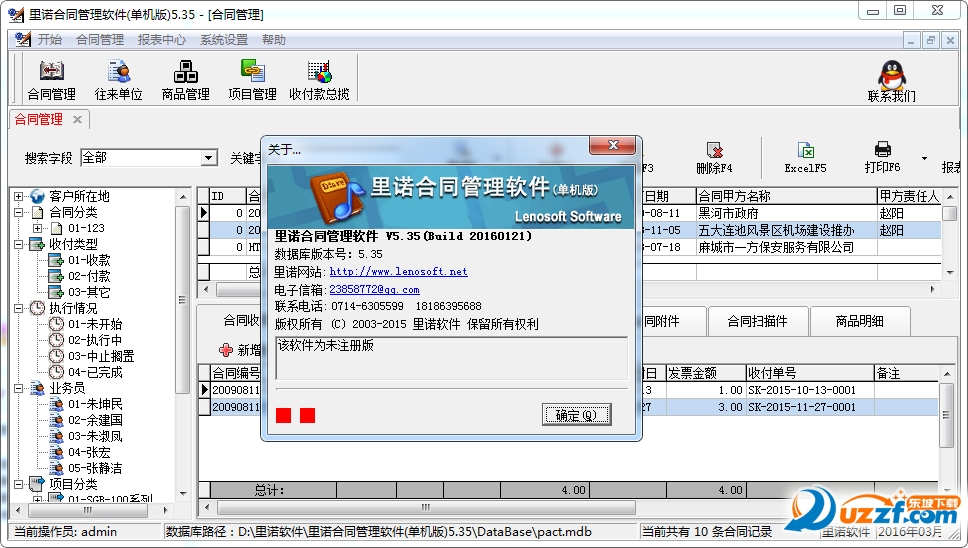Click the 该软件为未注册版 text box
968x548 pixels.
tap(451, 359)
